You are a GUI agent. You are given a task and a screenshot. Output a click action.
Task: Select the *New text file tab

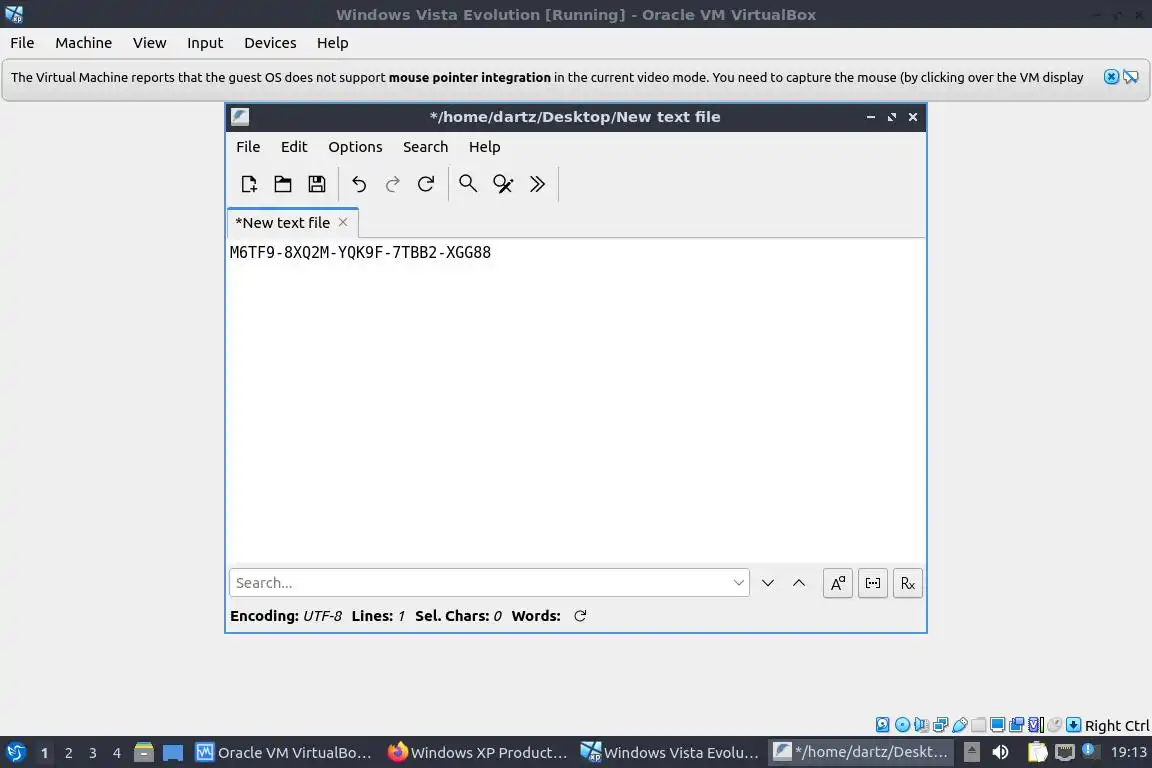(x=283, y=223)
